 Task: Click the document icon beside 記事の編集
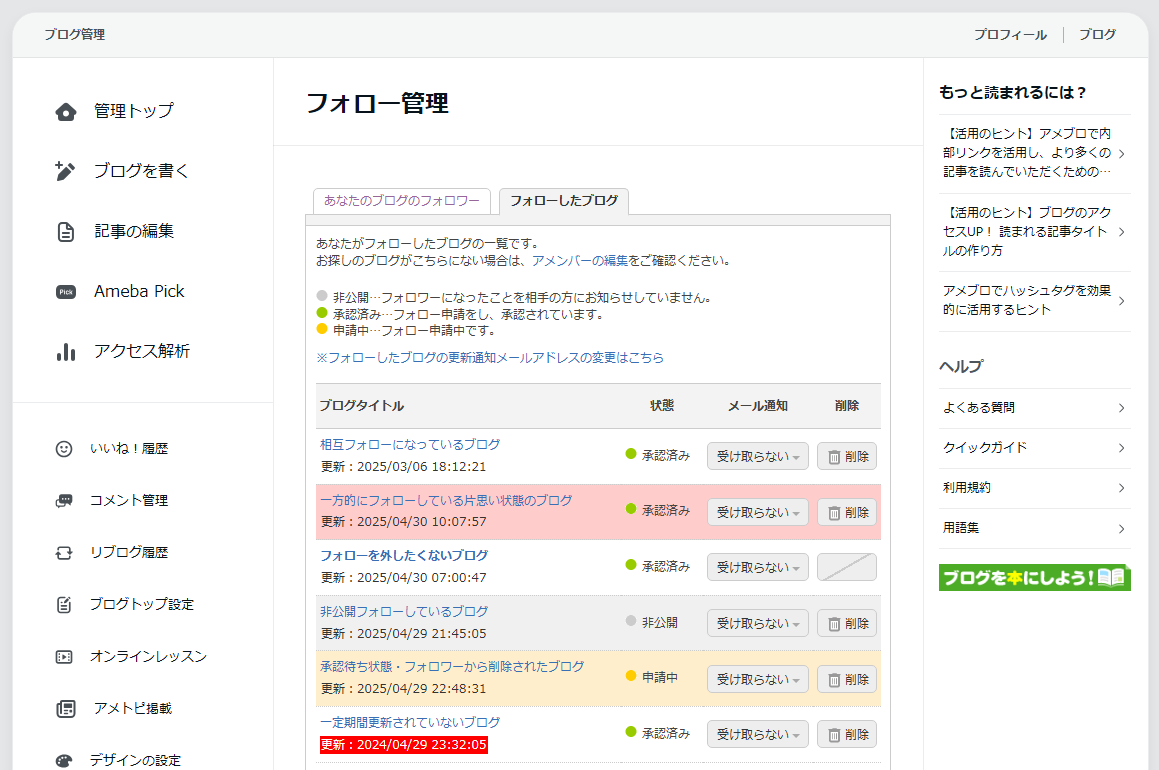[x=66, y=231]
